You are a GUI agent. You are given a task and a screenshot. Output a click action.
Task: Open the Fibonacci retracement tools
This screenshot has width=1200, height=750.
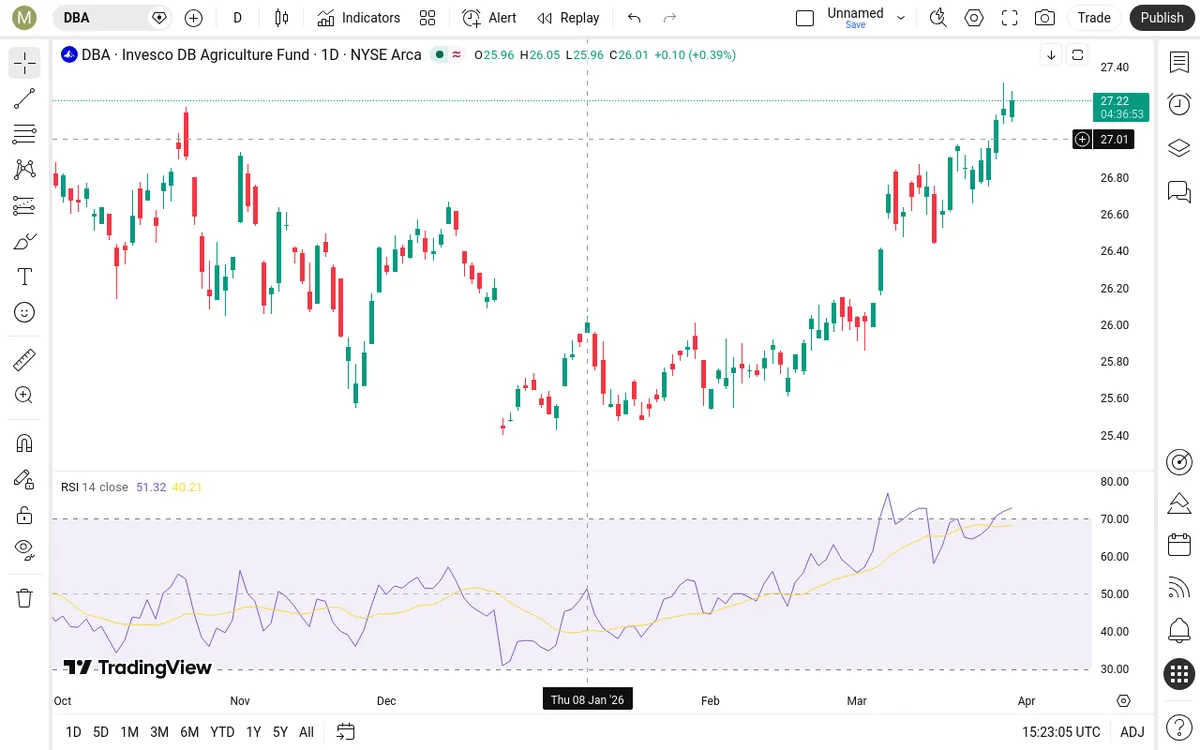coord(25,134)
